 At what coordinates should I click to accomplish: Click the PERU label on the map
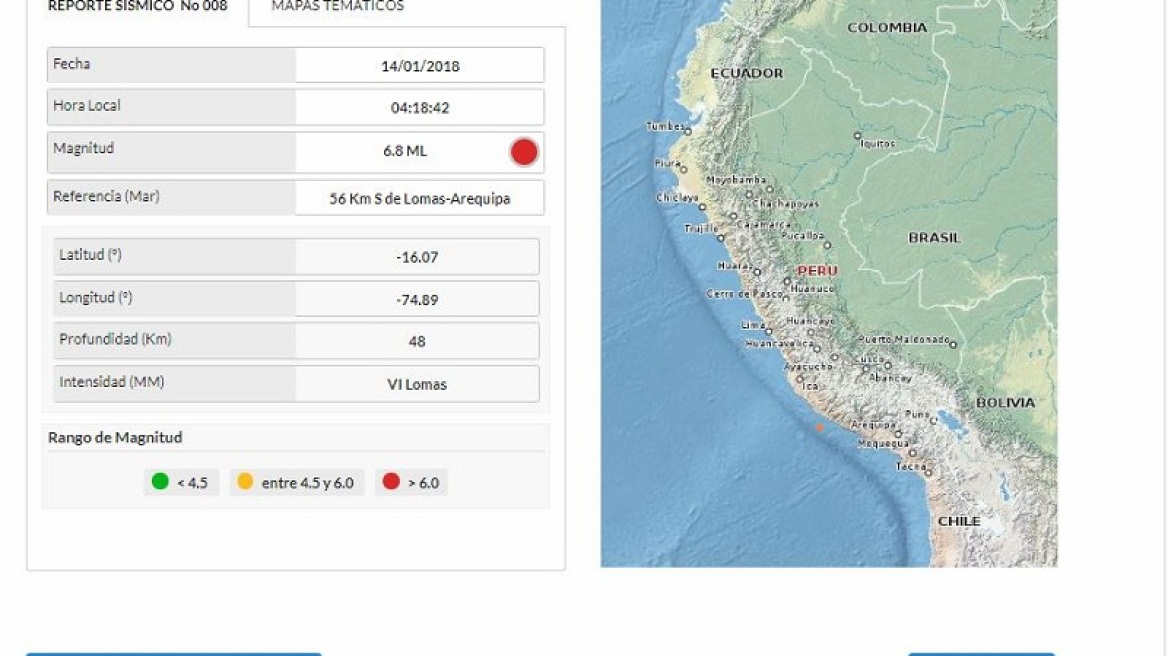pos(817,271)
